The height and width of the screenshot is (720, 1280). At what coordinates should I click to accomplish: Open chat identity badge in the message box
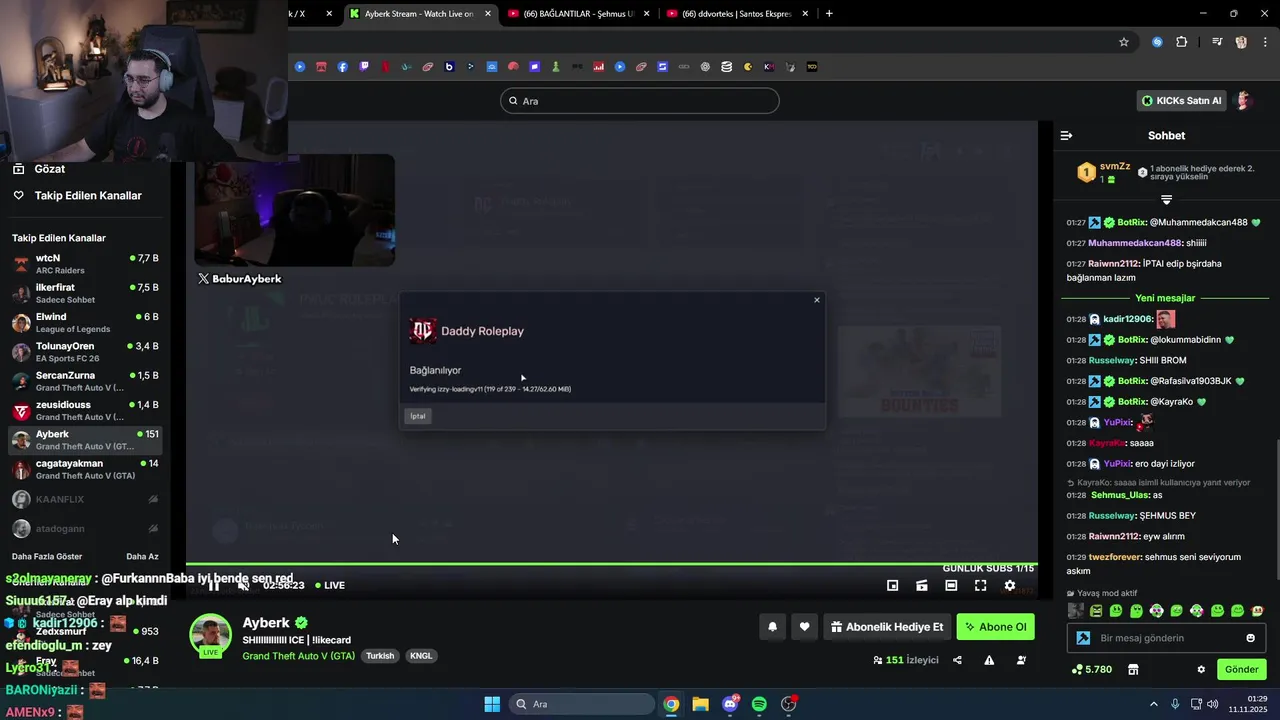coord(1083,638)
